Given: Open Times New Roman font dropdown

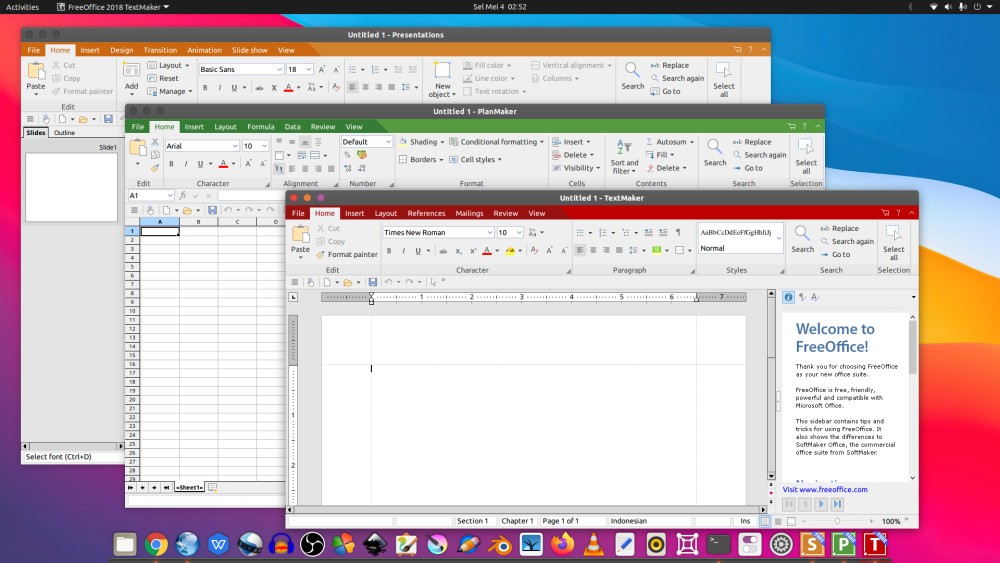Looking at the screenshot, I should (489, 232).
